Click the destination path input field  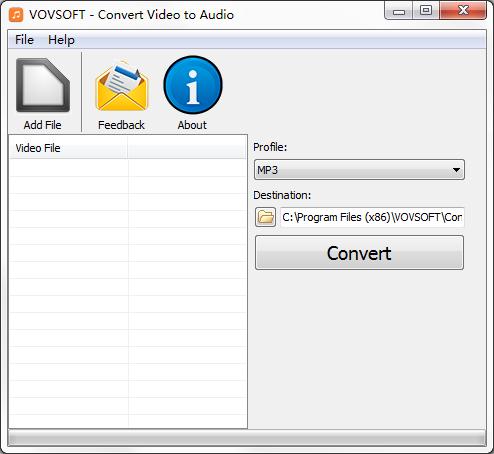[x=372, y=217]
